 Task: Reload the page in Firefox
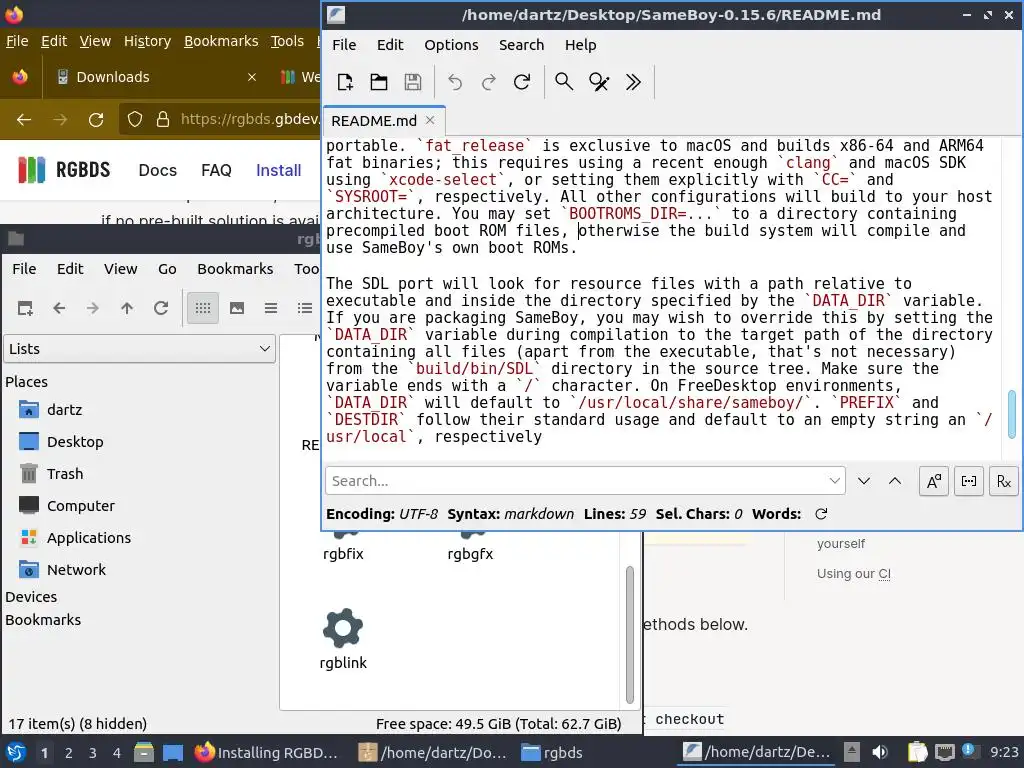tap(96, 120)
